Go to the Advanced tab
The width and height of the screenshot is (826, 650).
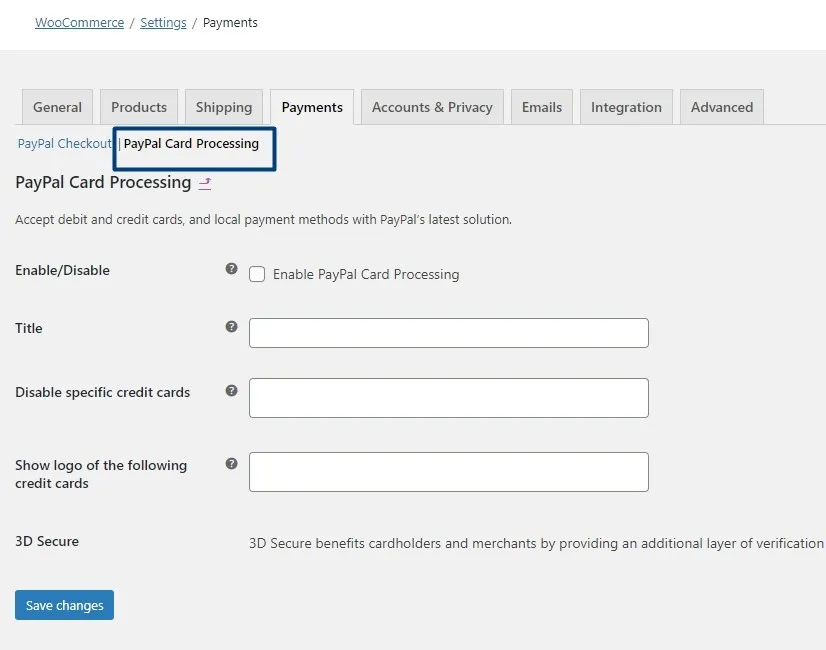click(722, 107)
